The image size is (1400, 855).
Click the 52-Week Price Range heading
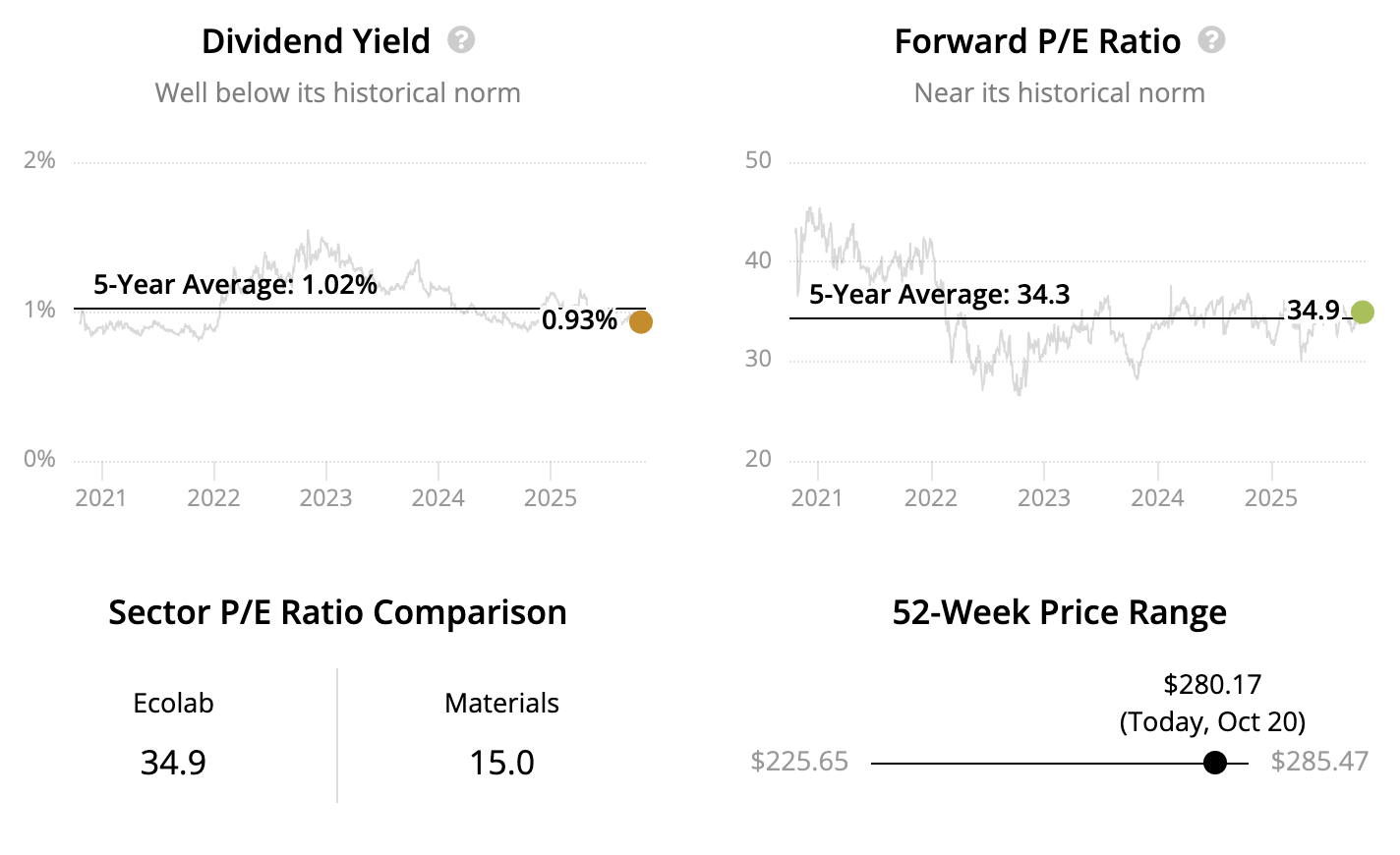[x=1059, y=612]
